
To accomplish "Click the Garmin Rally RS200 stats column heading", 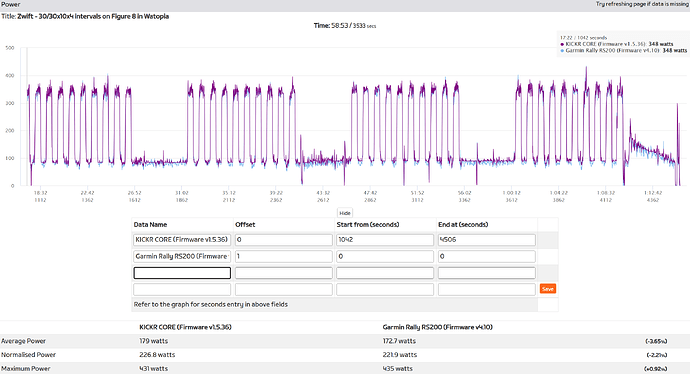I will (x=437, y=327).
